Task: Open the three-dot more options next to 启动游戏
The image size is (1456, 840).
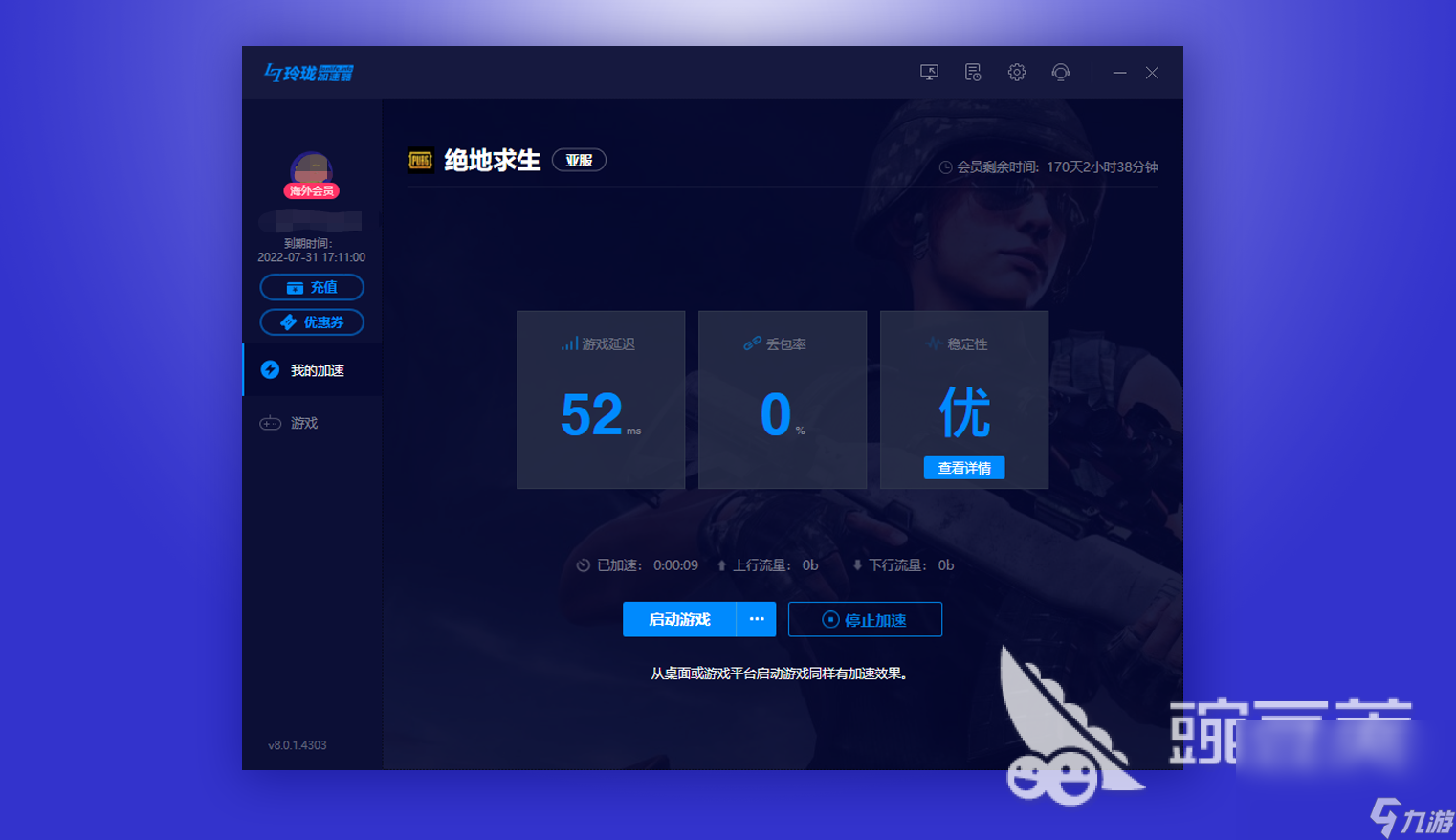Action: pos(757,619)
